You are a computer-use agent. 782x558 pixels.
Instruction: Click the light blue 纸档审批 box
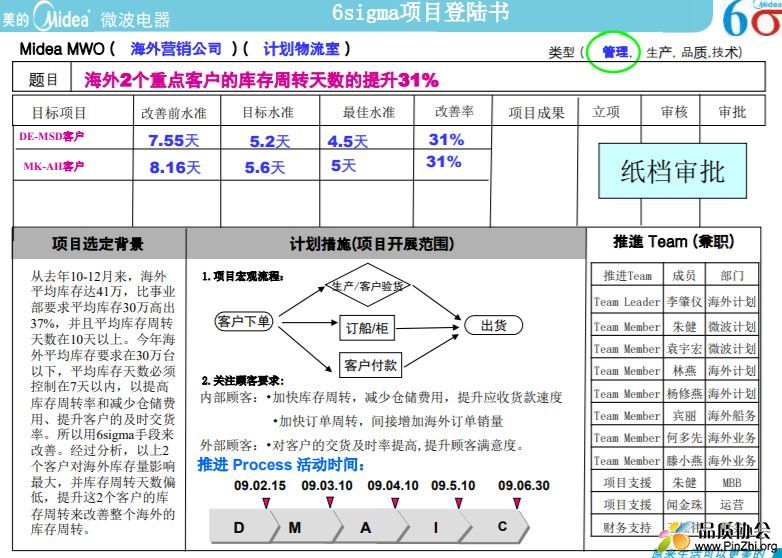click(672, 171)
